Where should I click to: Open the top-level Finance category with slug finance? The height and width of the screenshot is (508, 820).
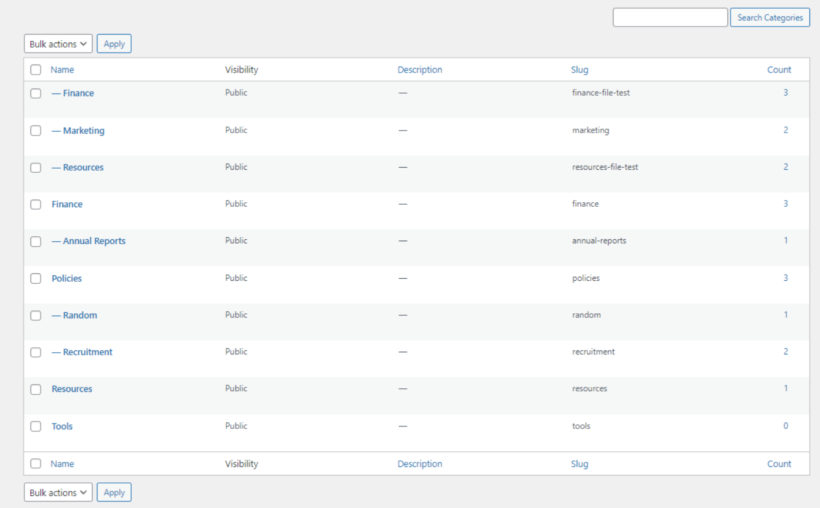[x=67, y=204]
